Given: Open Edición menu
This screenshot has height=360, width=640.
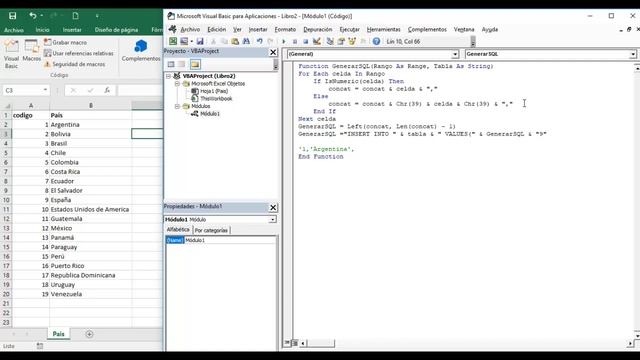Looking at the screenshot, I should tap(217, 29).
